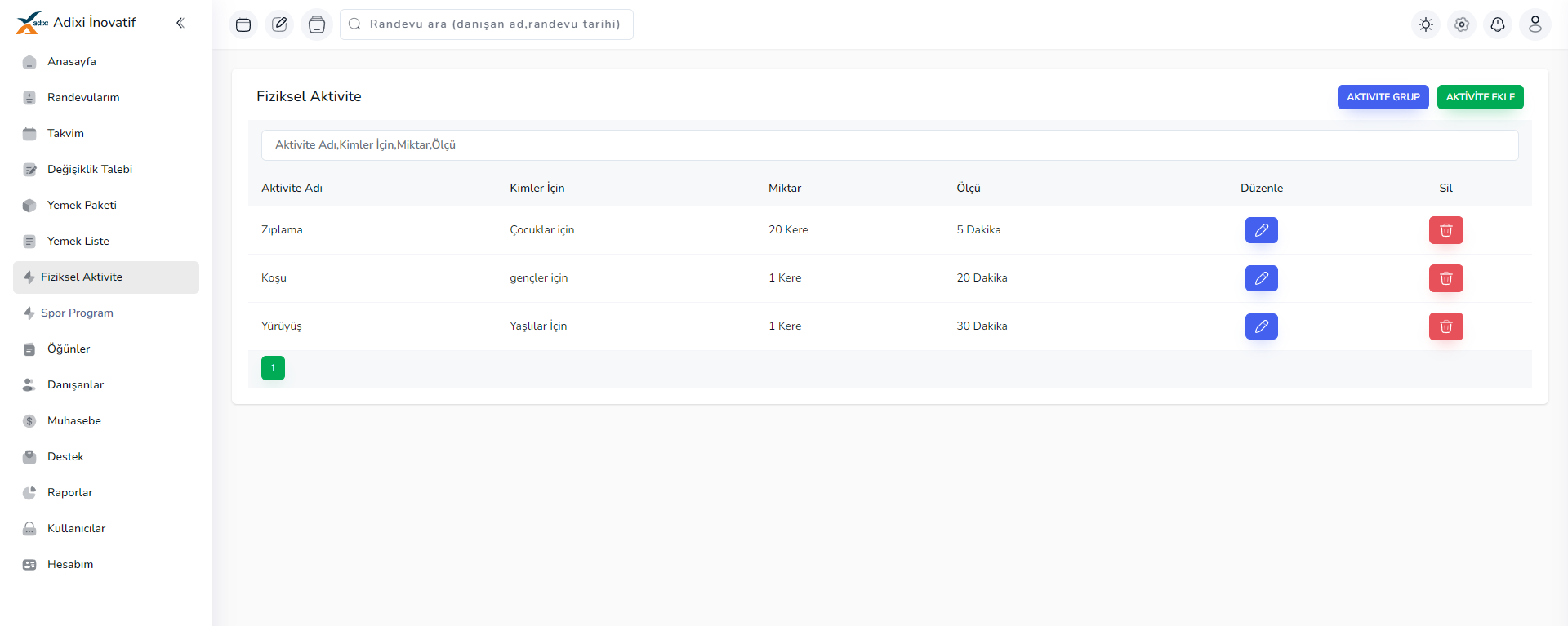Open Muhasebe menu item
The width and height of the screenshot is (1568, 626).
[x=106, y=421]
